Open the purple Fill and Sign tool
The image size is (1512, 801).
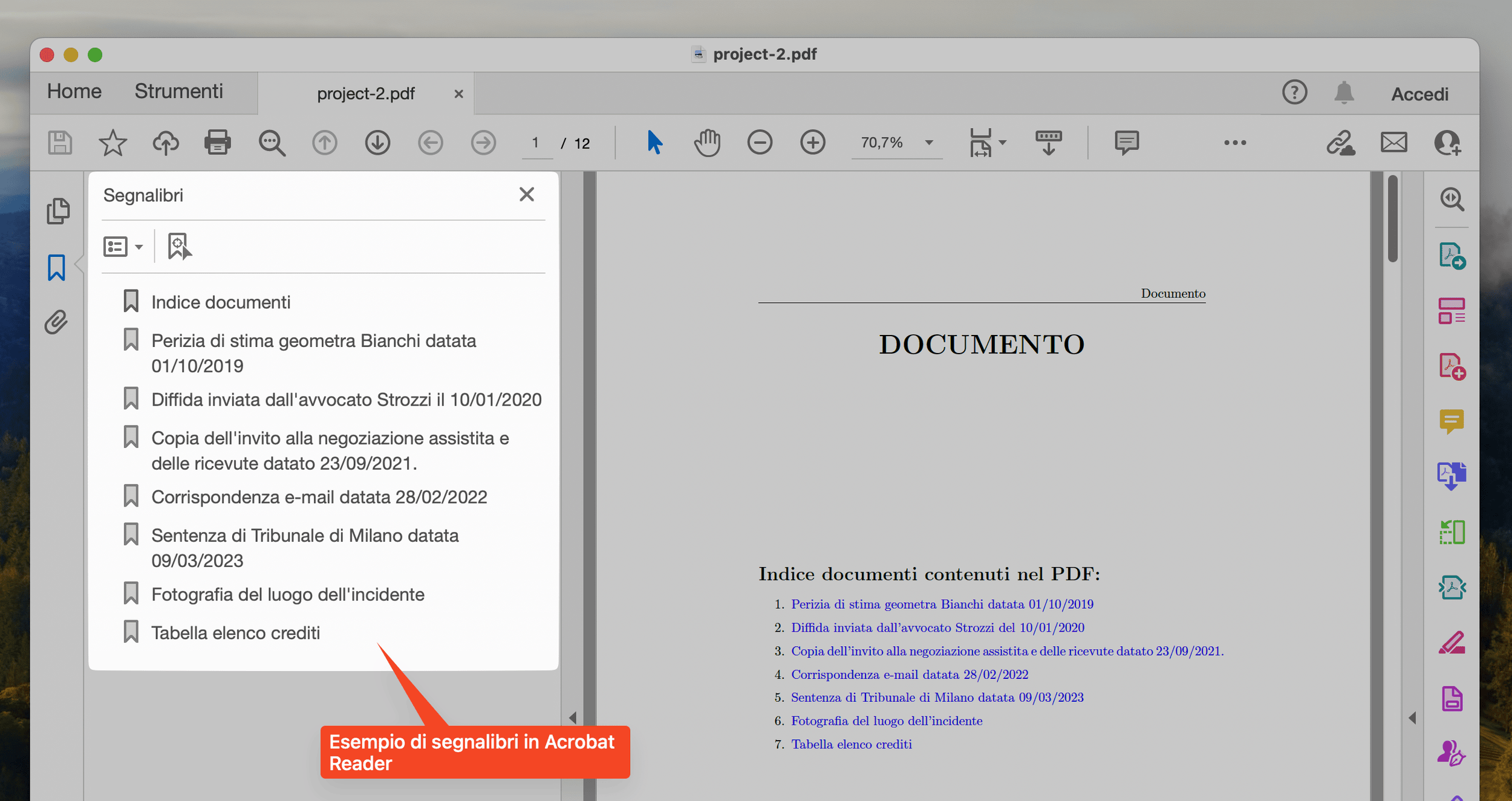(1452, 753)
